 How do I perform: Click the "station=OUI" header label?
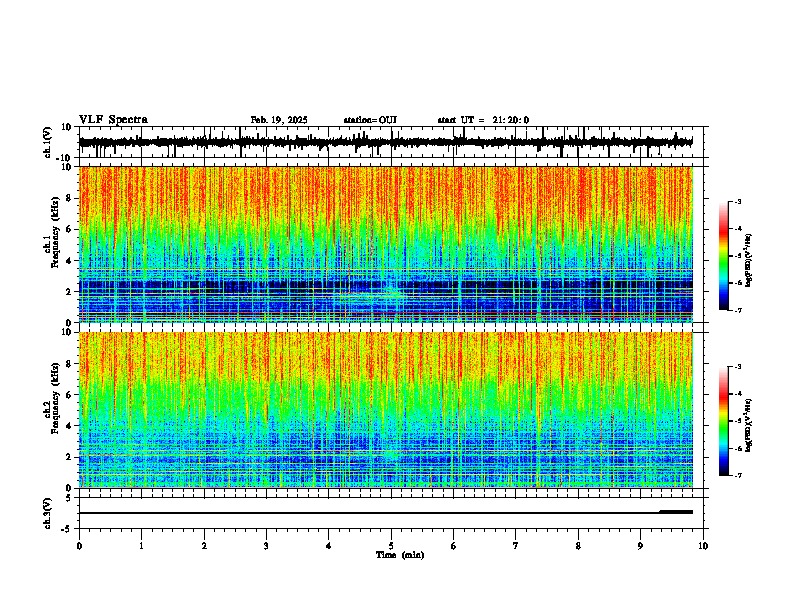[370, 120]
